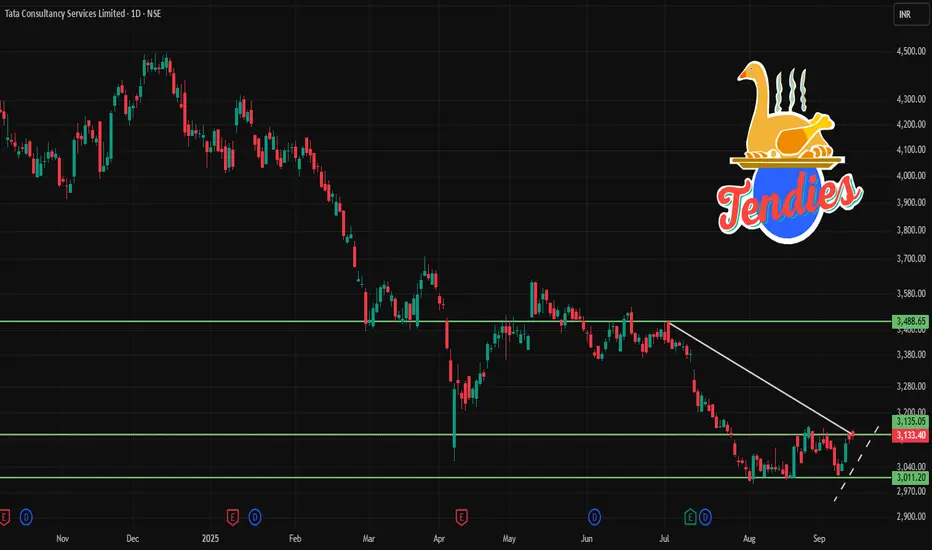The height and width of the screenshot is (550, 932).
Task: Click the earnings marker below January 2025
Action: coord(232,517)
